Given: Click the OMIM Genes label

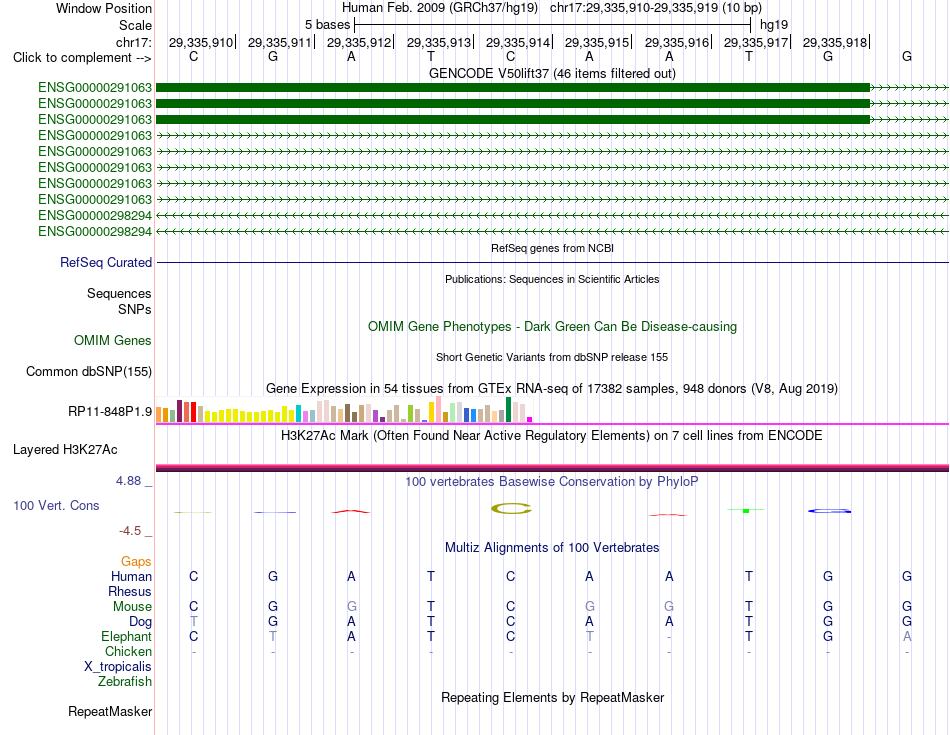Looking at the screenshot, I should point(112,341).
